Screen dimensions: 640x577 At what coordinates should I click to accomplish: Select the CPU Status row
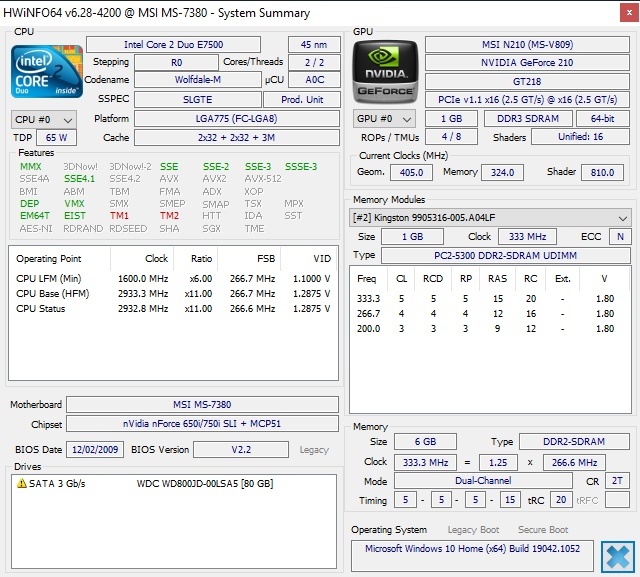tap(173, 309)
